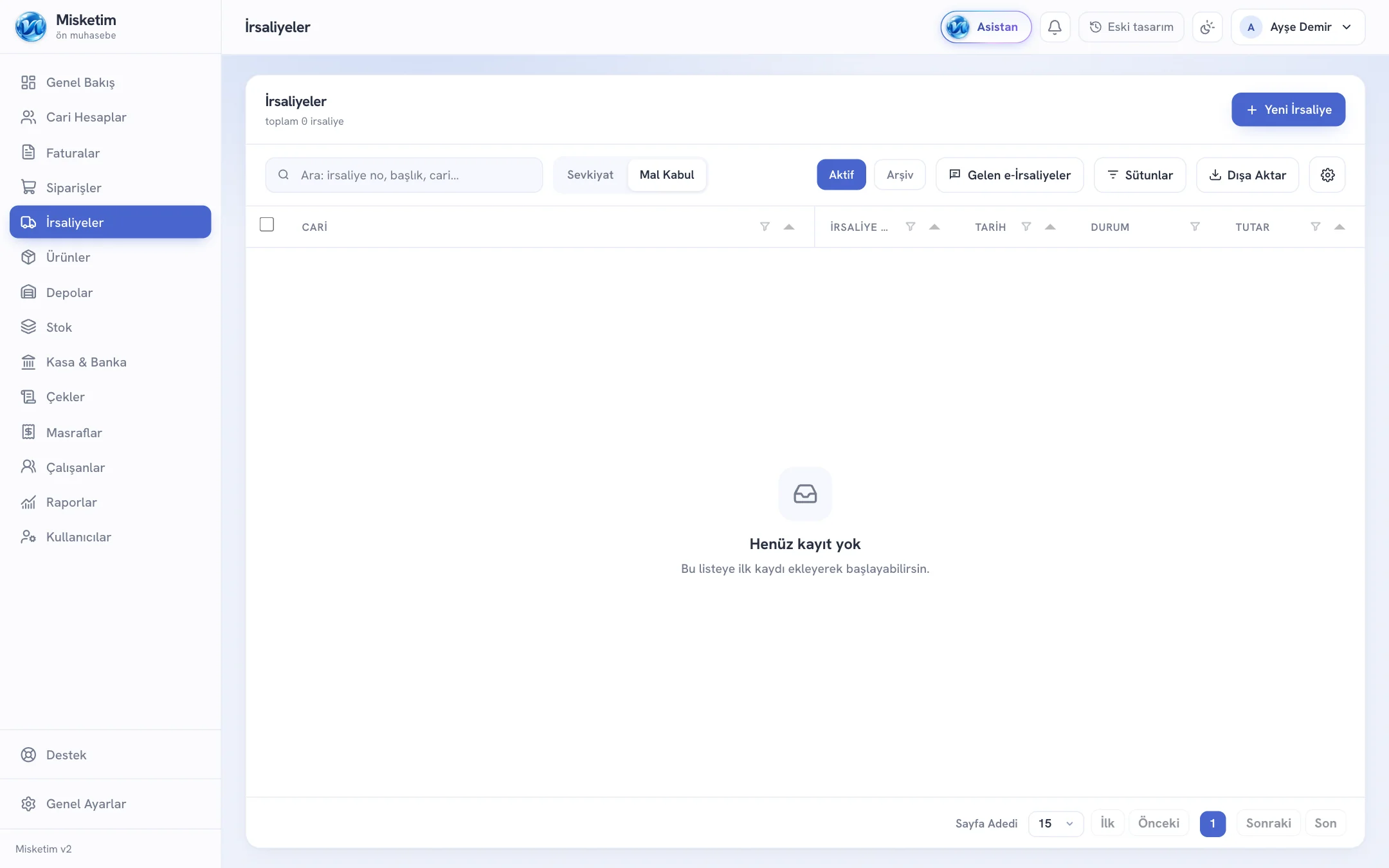Open Gelen e-İrsaliyeler
Screen dimensions: 1389x868
click(x=1010, y=175)
